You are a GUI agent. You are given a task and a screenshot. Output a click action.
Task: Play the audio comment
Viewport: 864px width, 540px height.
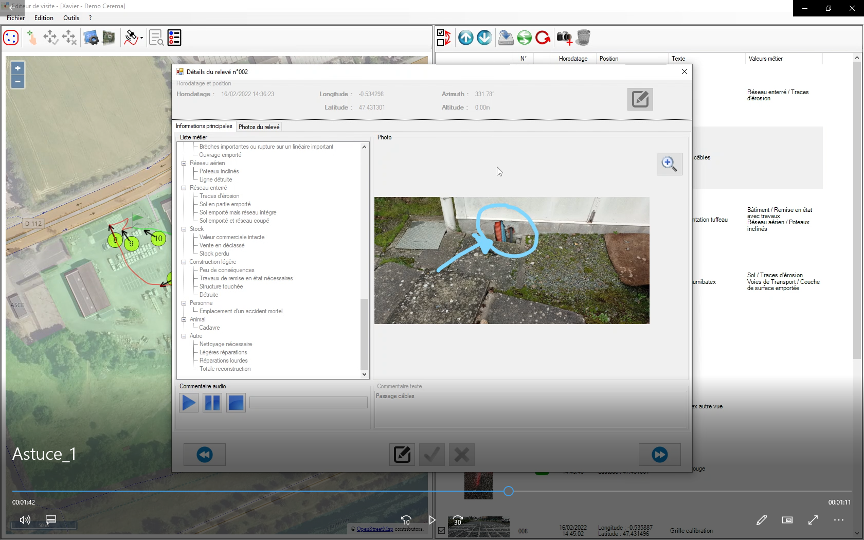(x=189, y=403)
